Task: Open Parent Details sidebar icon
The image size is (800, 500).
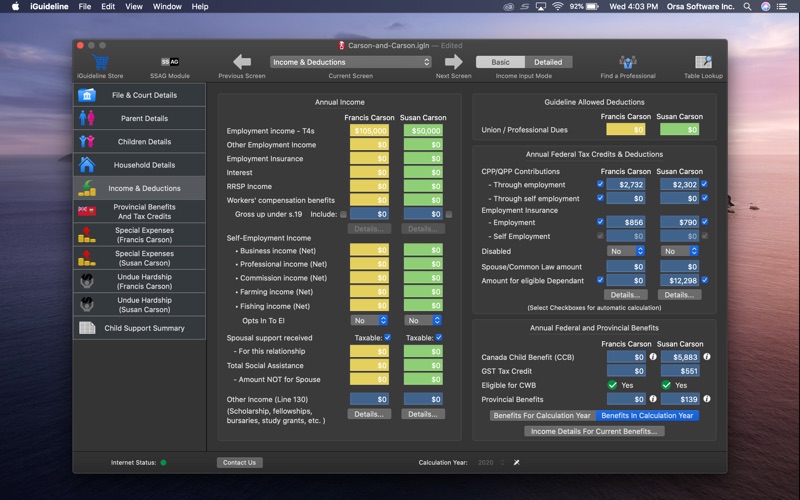Action: [x=87, y=118]
